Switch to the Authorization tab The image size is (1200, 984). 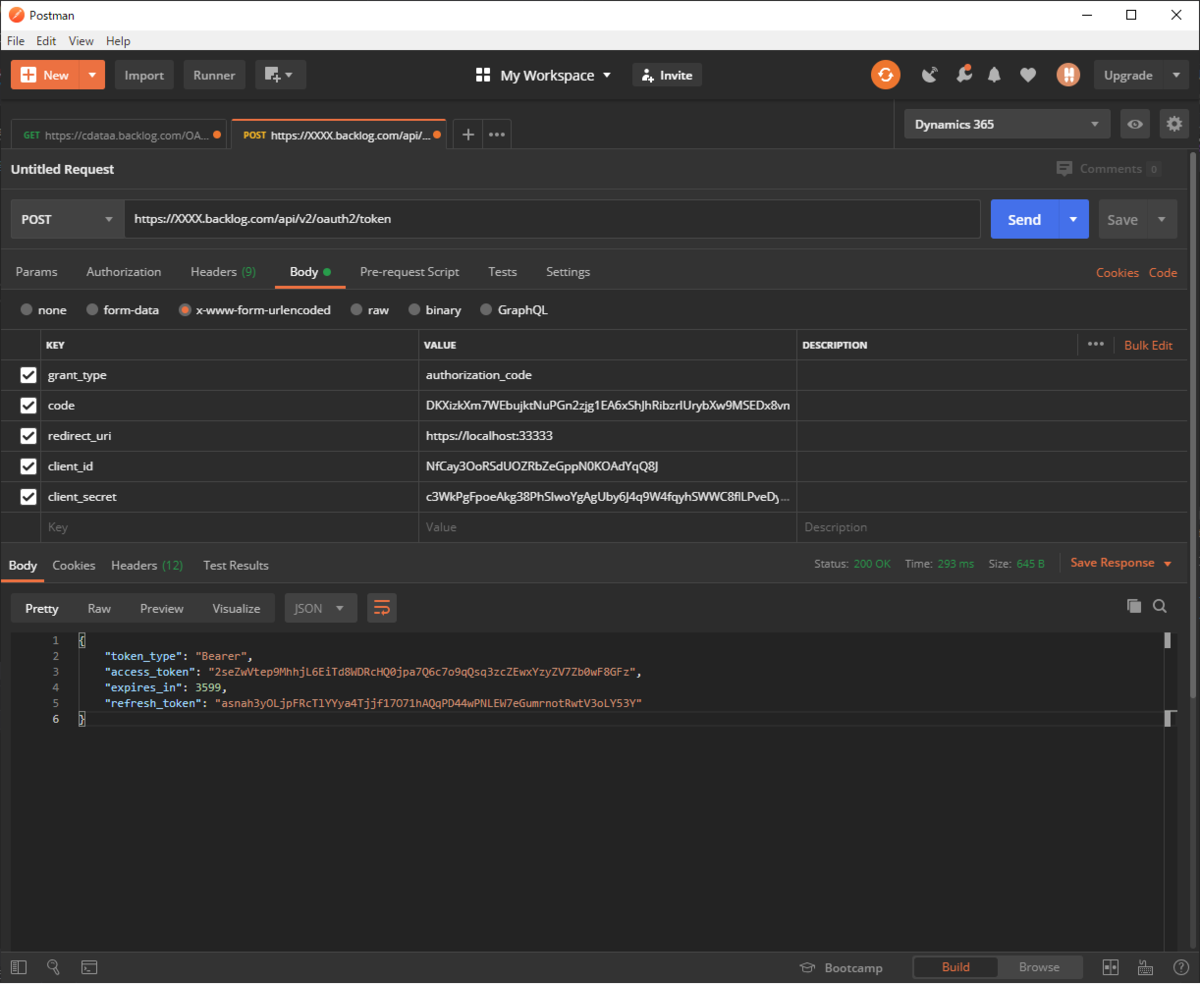pyautogui.click(x=124, y=272)
